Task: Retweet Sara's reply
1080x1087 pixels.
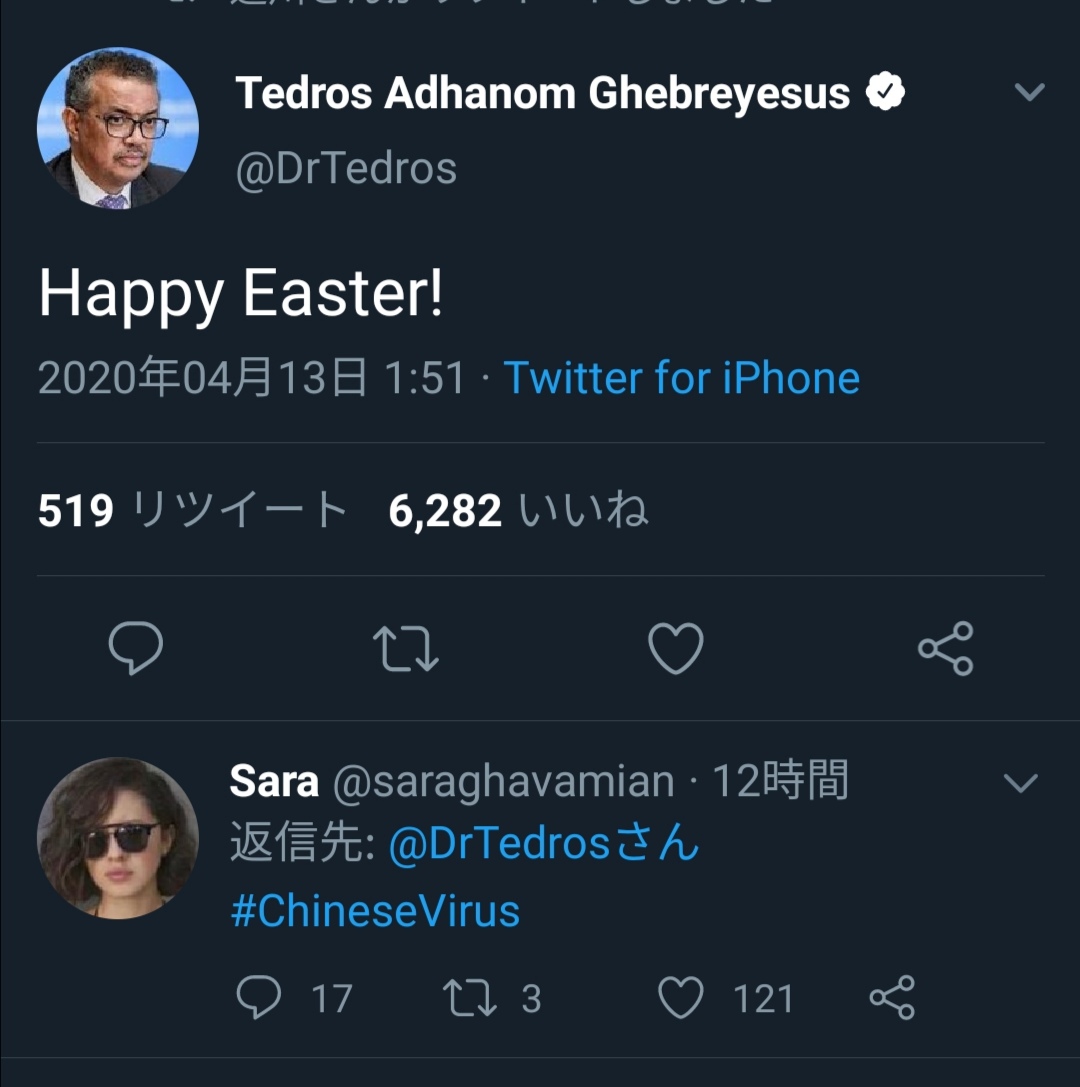Action: point(470,998)
